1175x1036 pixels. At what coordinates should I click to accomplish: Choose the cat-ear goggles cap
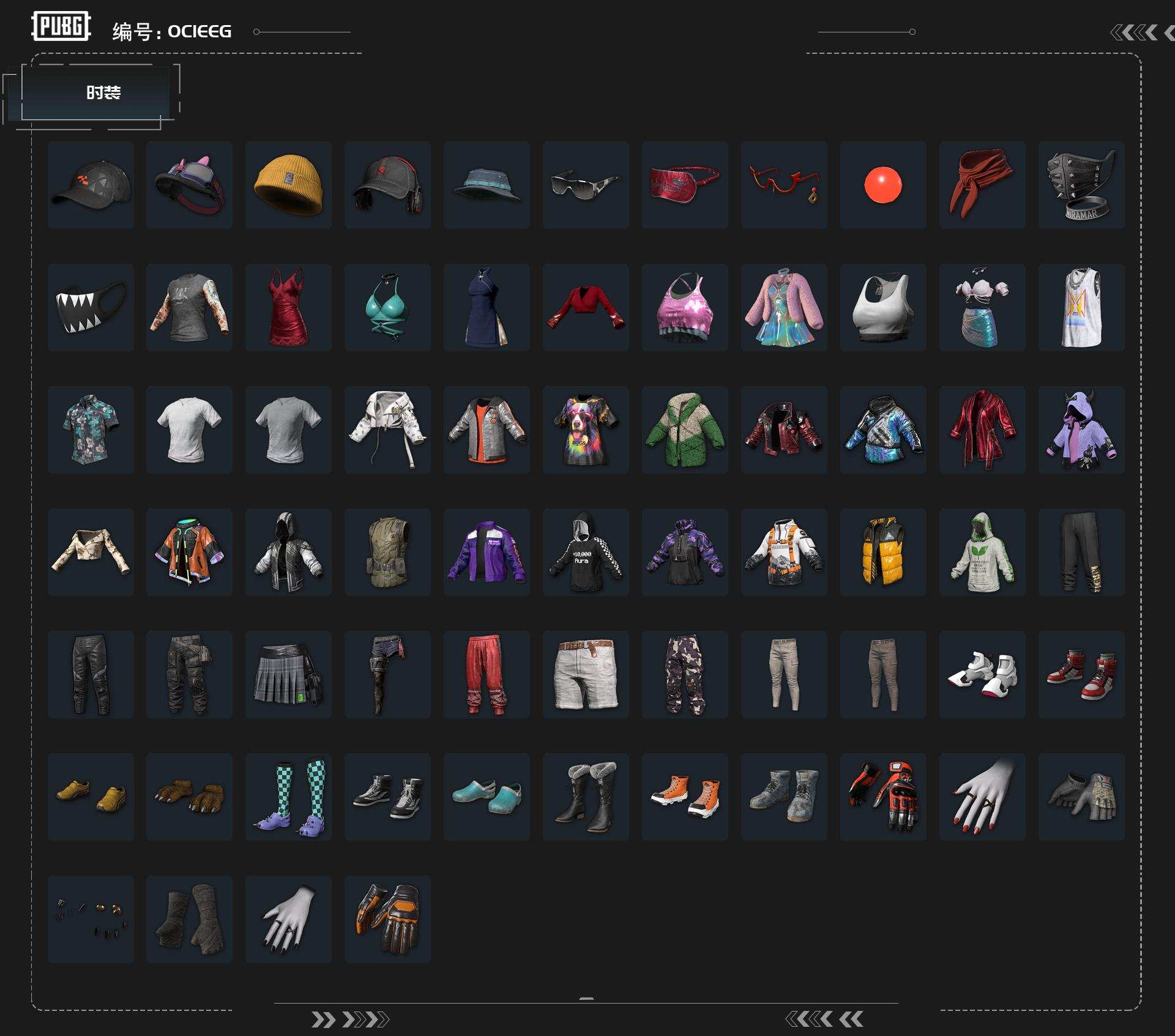(x=189, y=185)
